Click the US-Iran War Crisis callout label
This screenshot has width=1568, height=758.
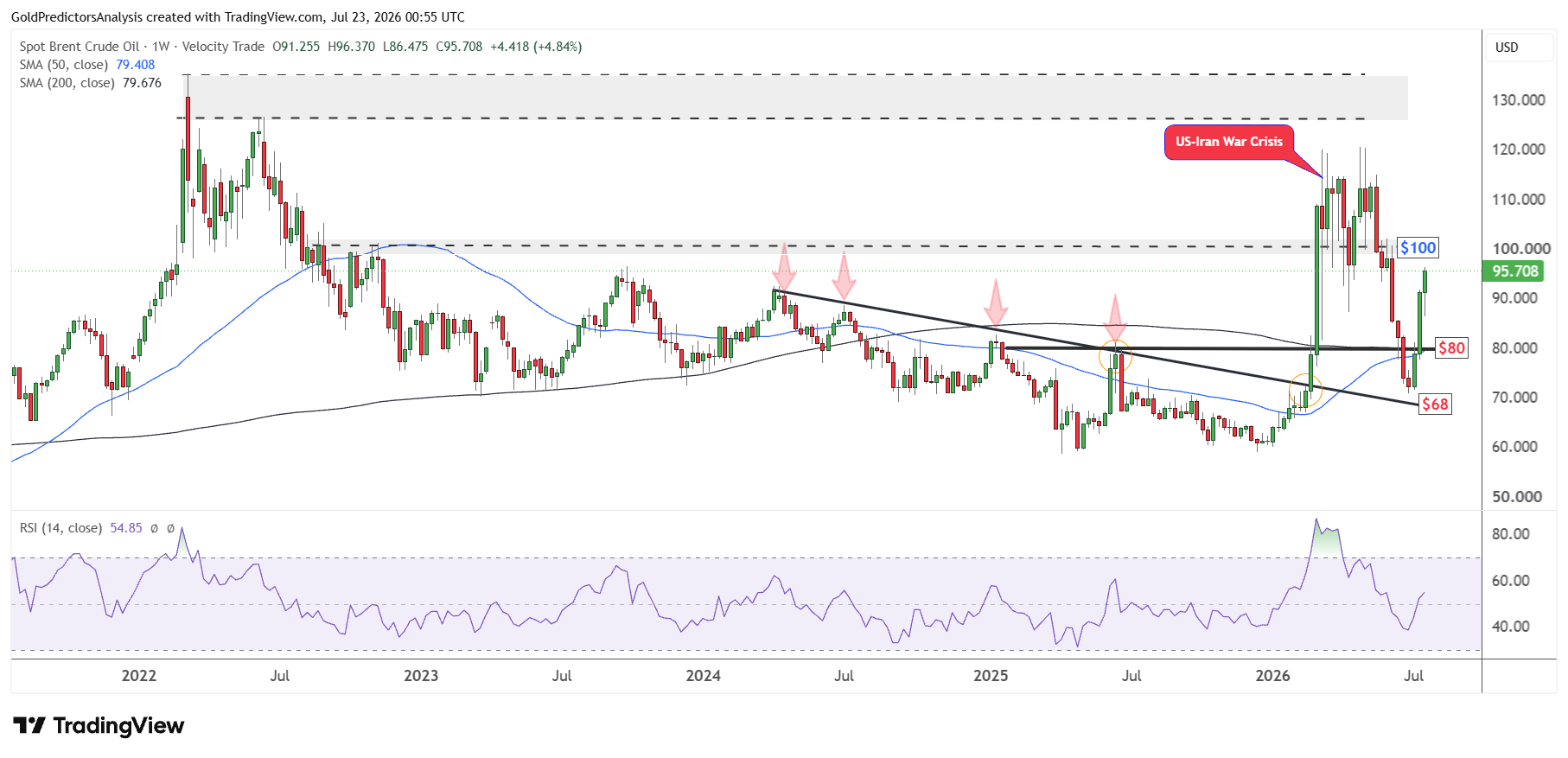(1228, 142)
